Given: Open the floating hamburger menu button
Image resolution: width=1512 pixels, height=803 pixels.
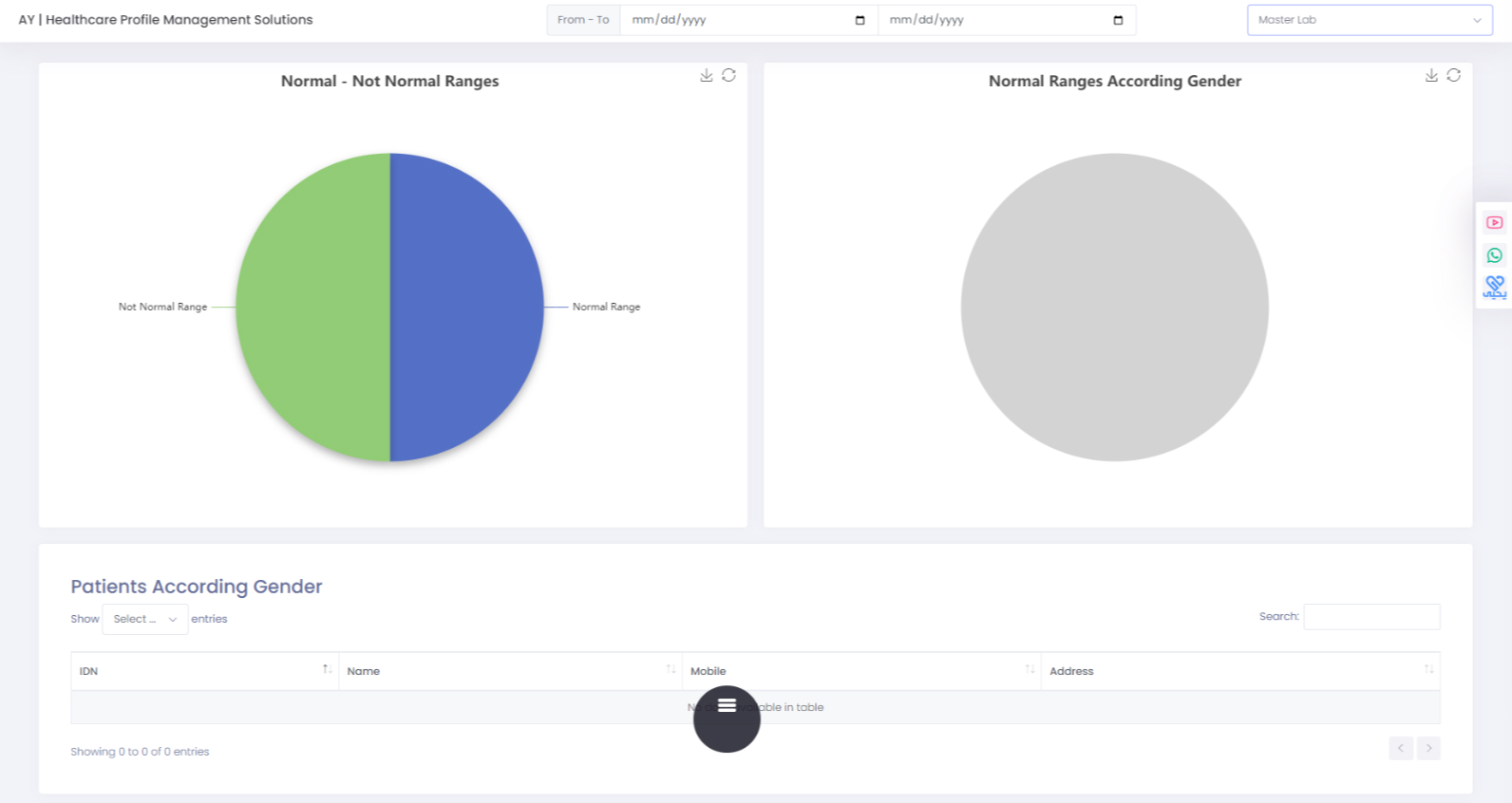Looking at the screenshot, I should pyautogui.click(x=727, y=719).
